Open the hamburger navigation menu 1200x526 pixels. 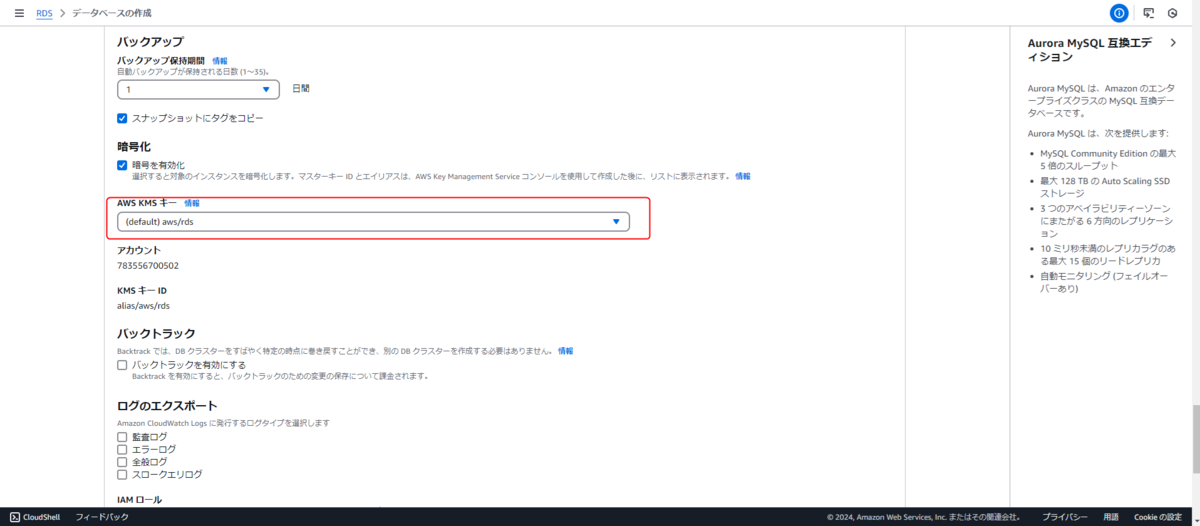[x=19, y=13]
